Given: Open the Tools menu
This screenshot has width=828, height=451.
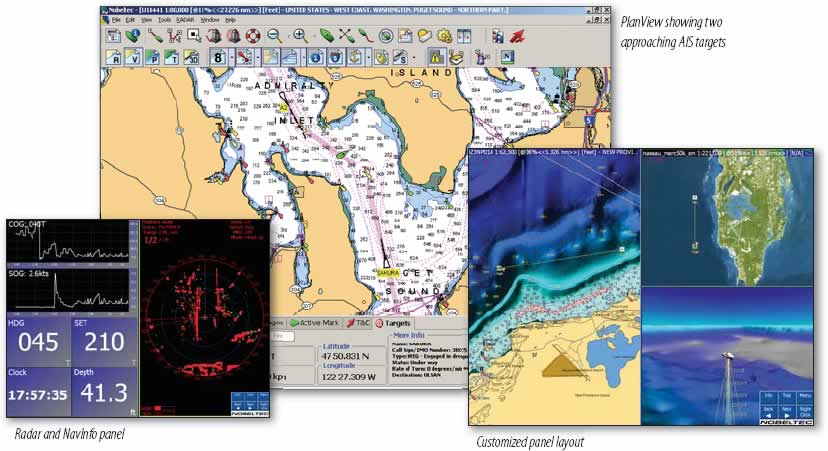Looking at the screenshot, I should point(164,19).
